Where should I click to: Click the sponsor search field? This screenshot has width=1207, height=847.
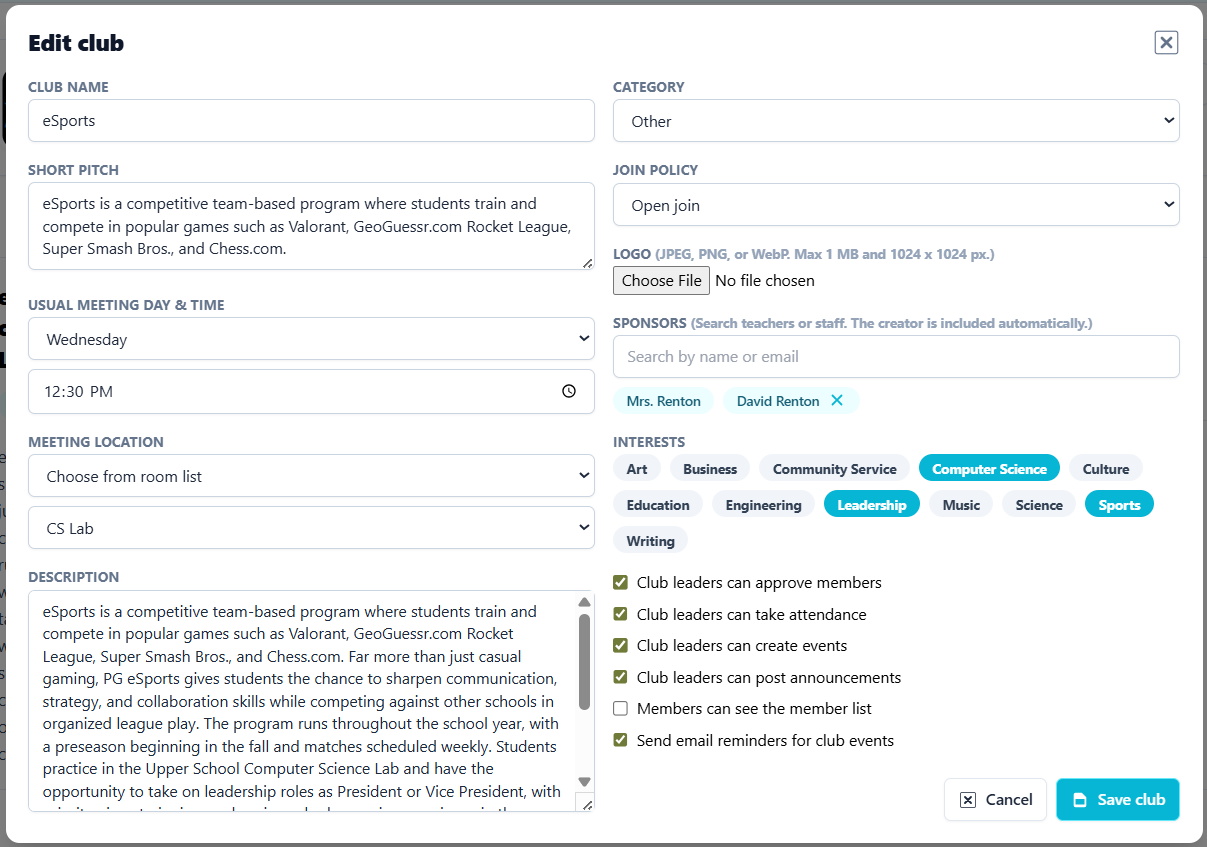point(896,357)
